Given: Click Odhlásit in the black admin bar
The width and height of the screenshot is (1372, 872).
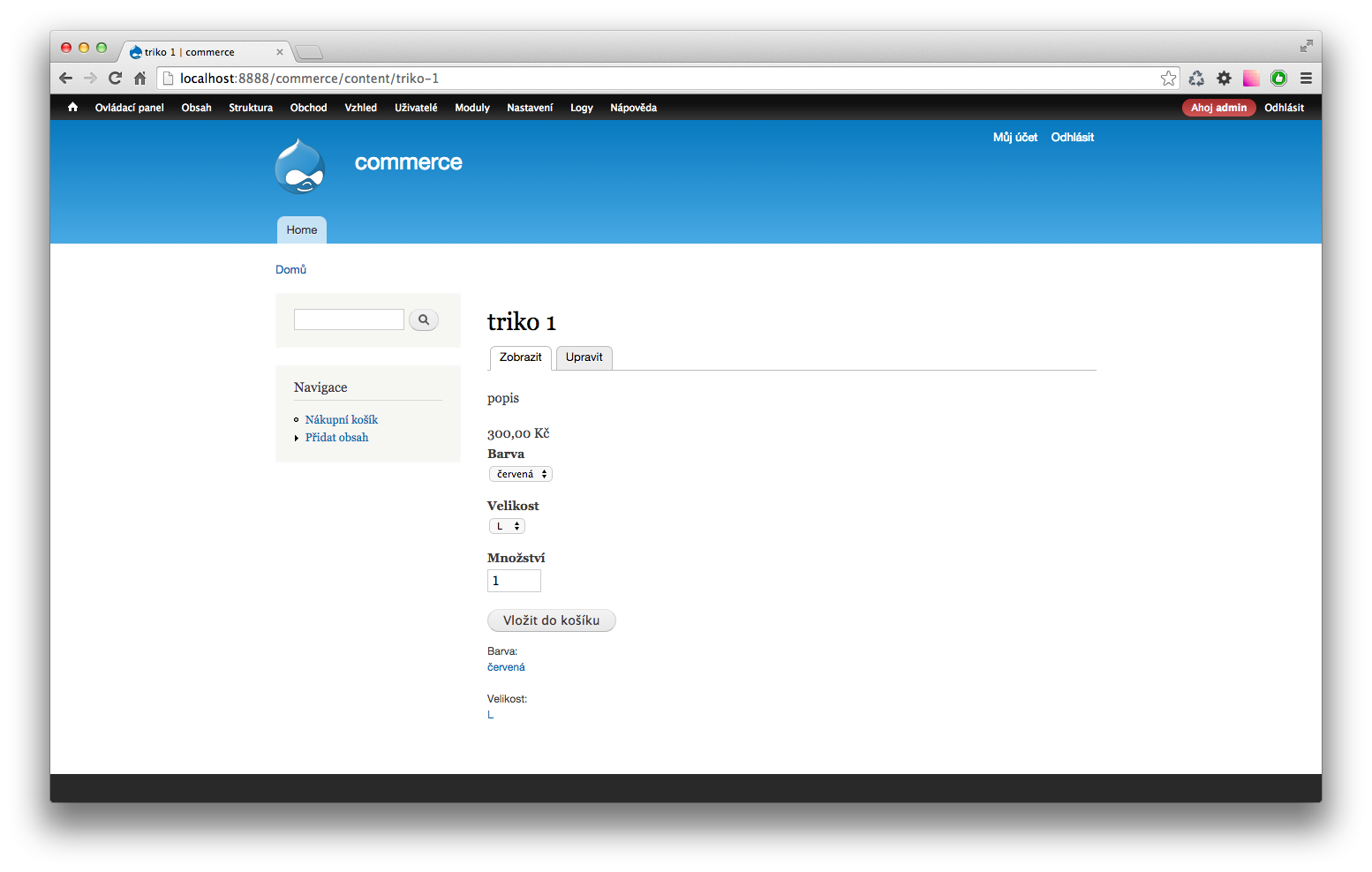Looking at the screenshot, I should pyautogui.click(x=1284, y=108).
